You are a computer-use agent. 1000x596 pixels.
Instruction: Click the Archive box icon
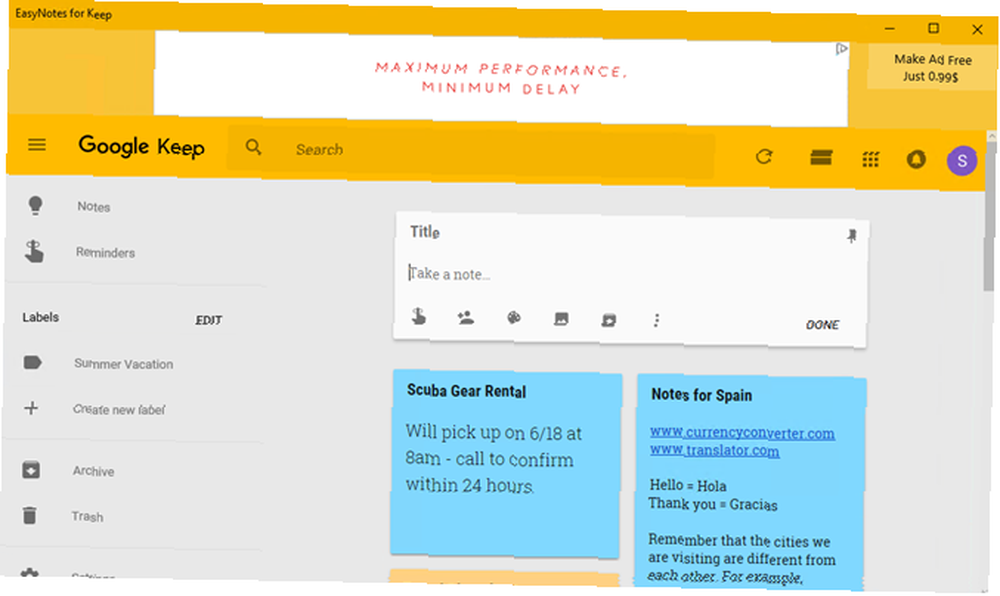point(31,470)
